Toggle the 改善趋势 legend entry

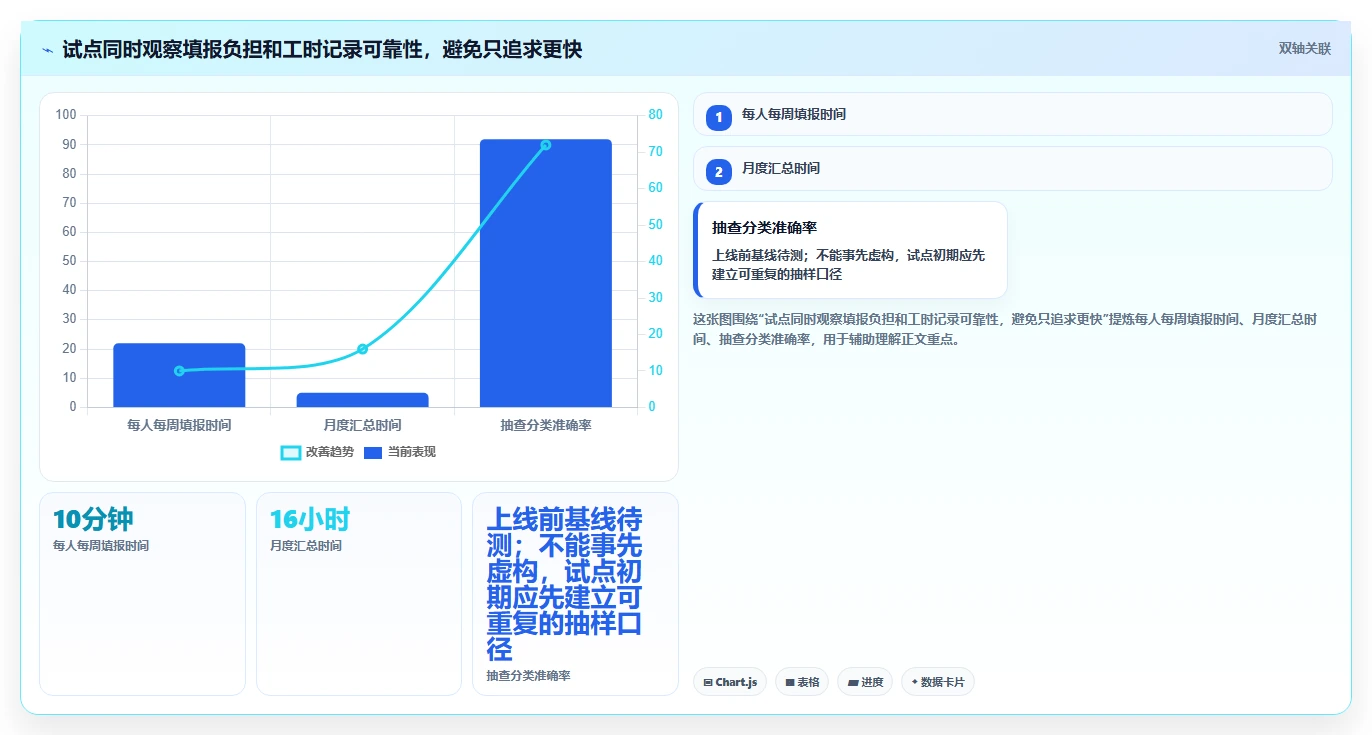[318, 452]
